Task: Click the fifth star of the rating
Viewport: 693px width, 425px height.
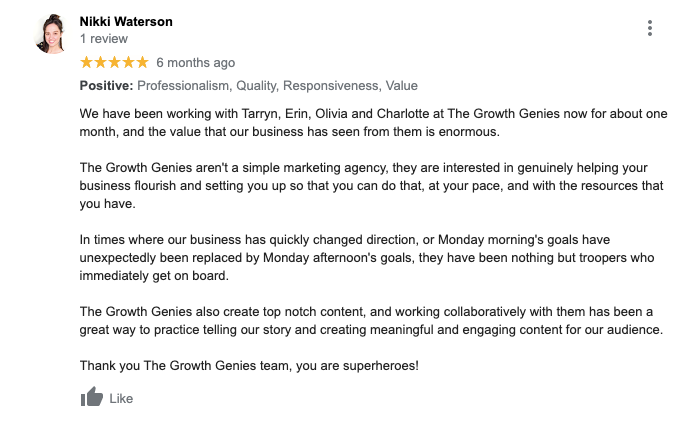Action: [x=143, y=63]
